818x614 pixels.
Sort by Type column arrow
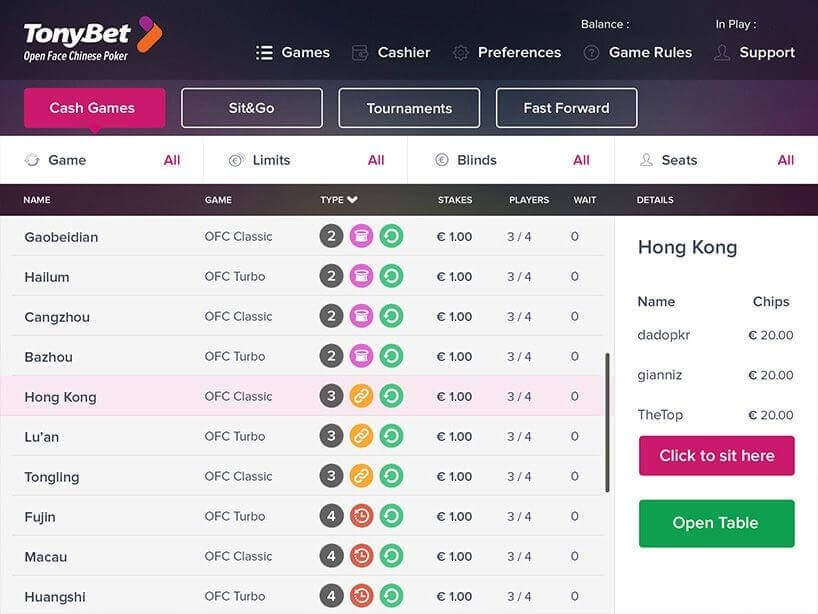352,200
